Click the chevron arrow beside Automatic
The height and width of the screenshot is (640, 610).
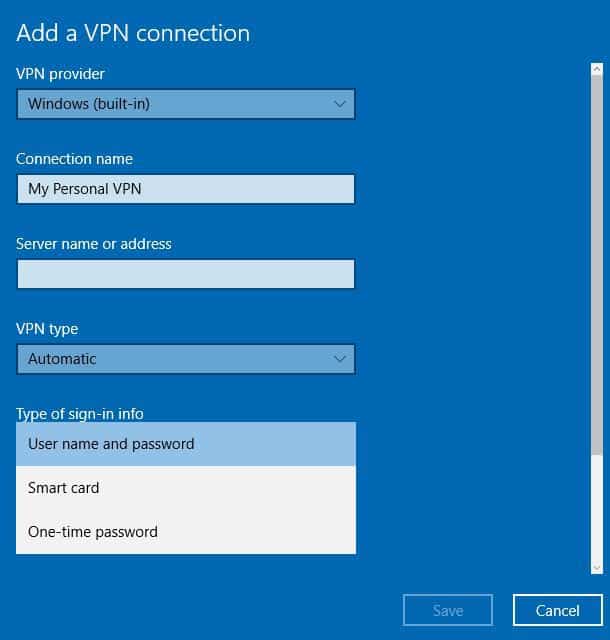point(340,359)
